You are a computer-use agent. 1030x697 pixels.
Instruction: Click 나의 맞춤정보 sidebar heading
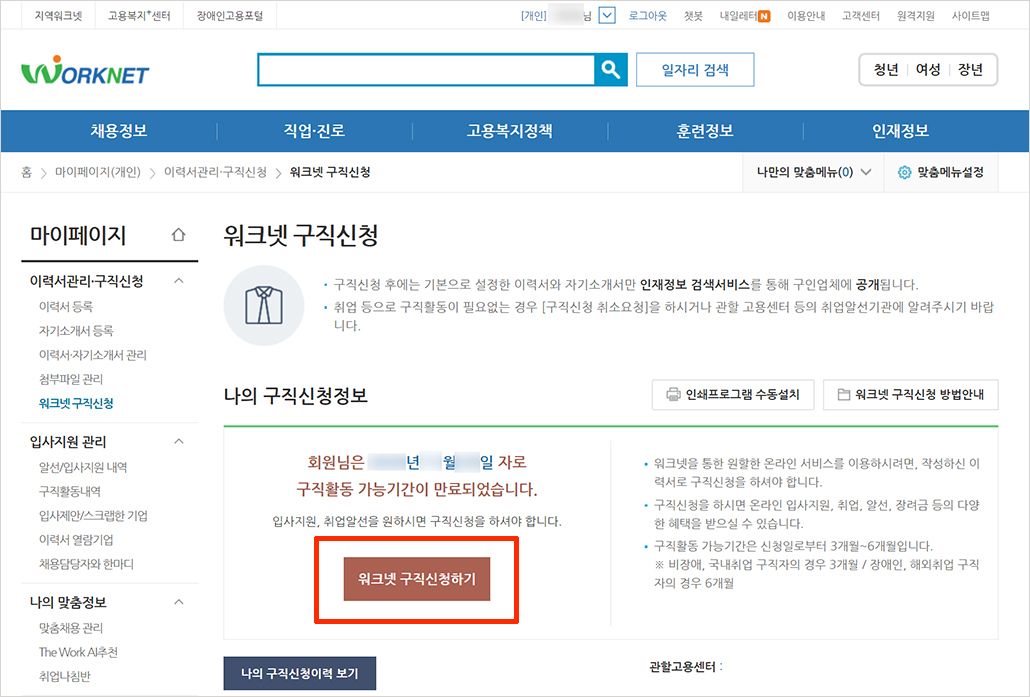coord(68,602)
